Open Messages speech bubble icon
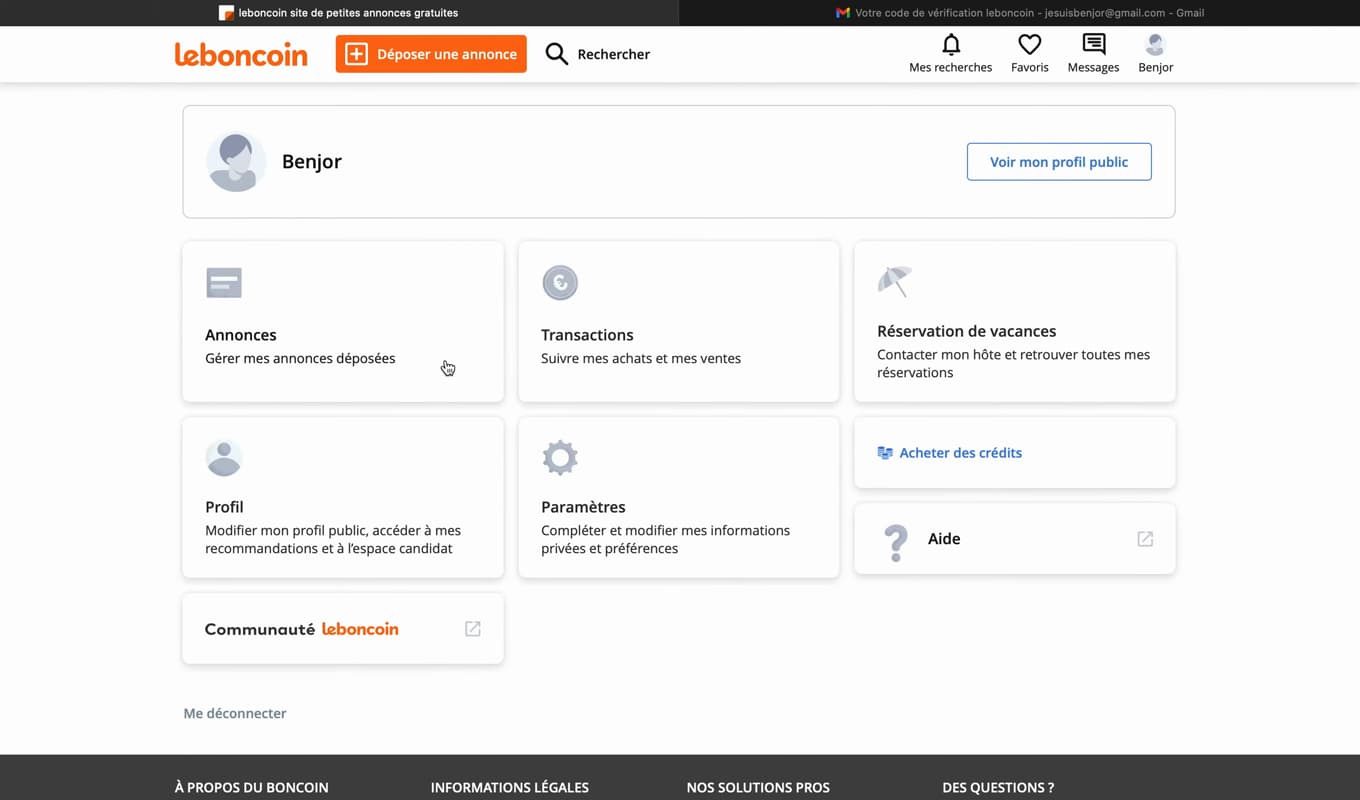This screenshot has height=800, width=1360. pyautogui.click(x=1094, y=44)
